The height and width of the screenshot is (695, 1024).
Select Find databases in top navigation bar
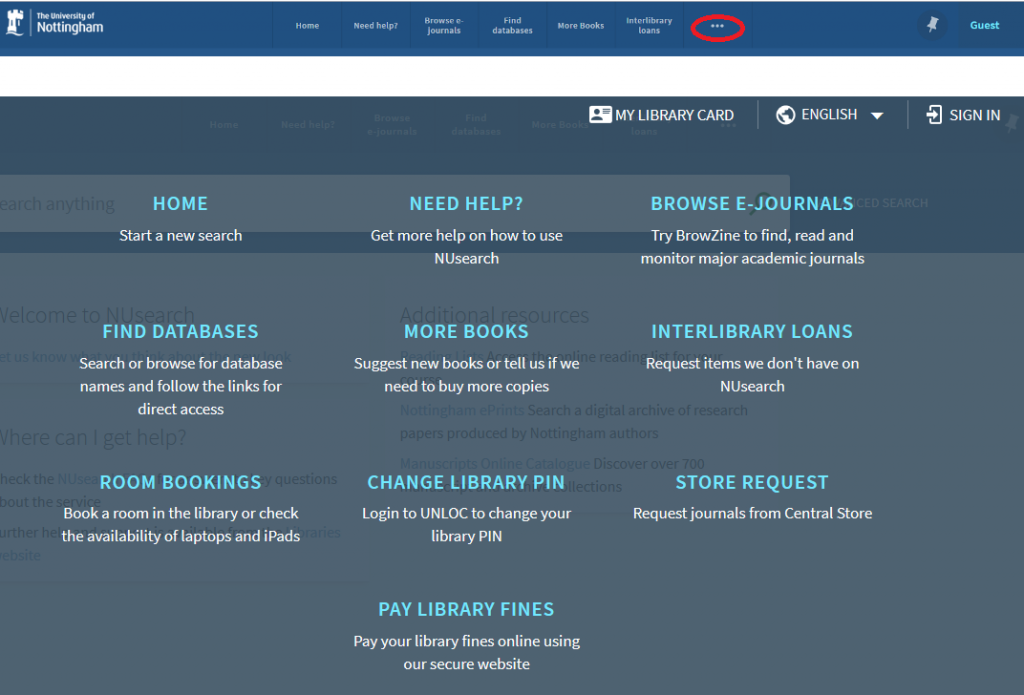click(x=512, y=26)
